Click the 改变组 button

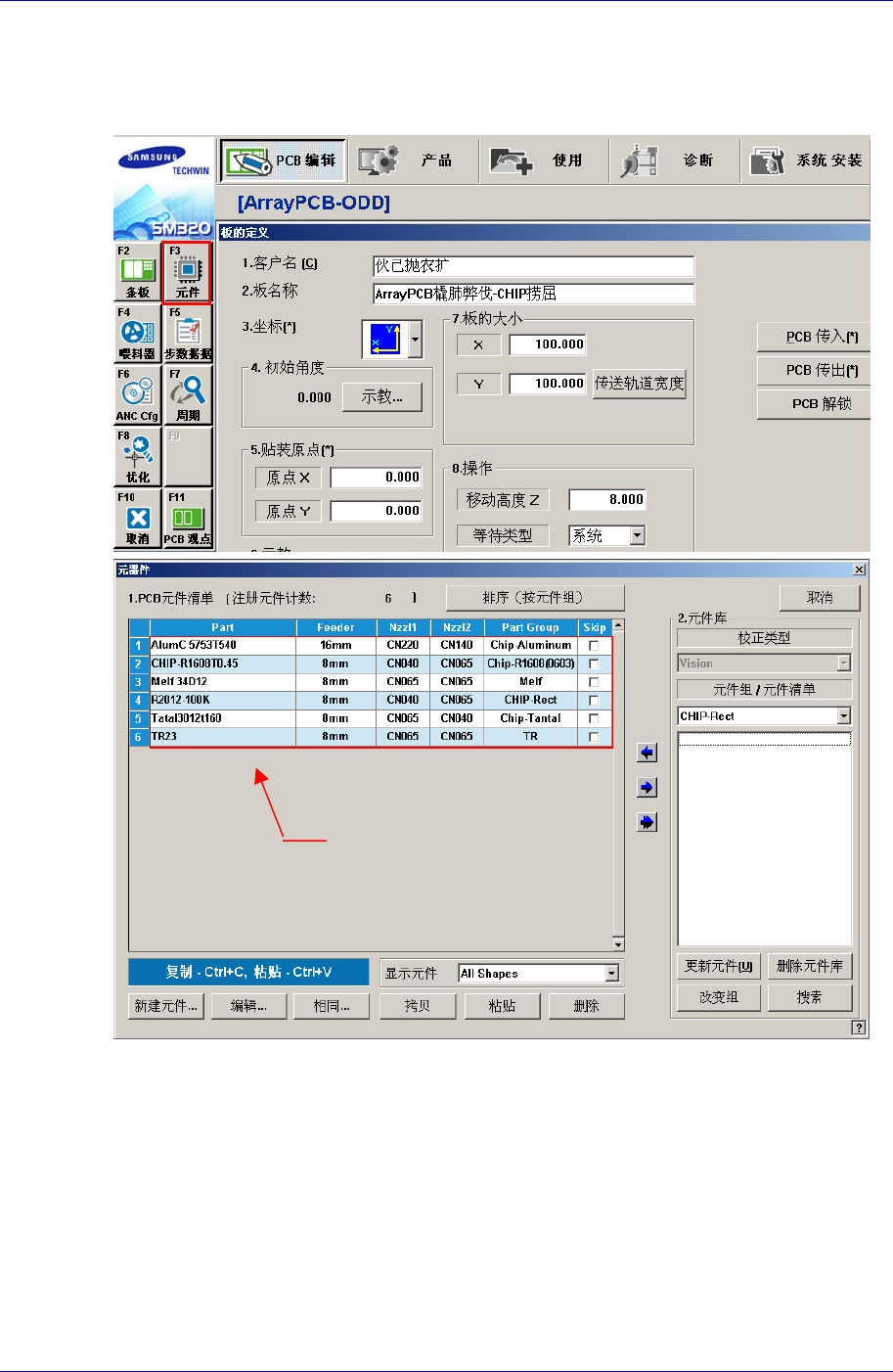(719, 997)
